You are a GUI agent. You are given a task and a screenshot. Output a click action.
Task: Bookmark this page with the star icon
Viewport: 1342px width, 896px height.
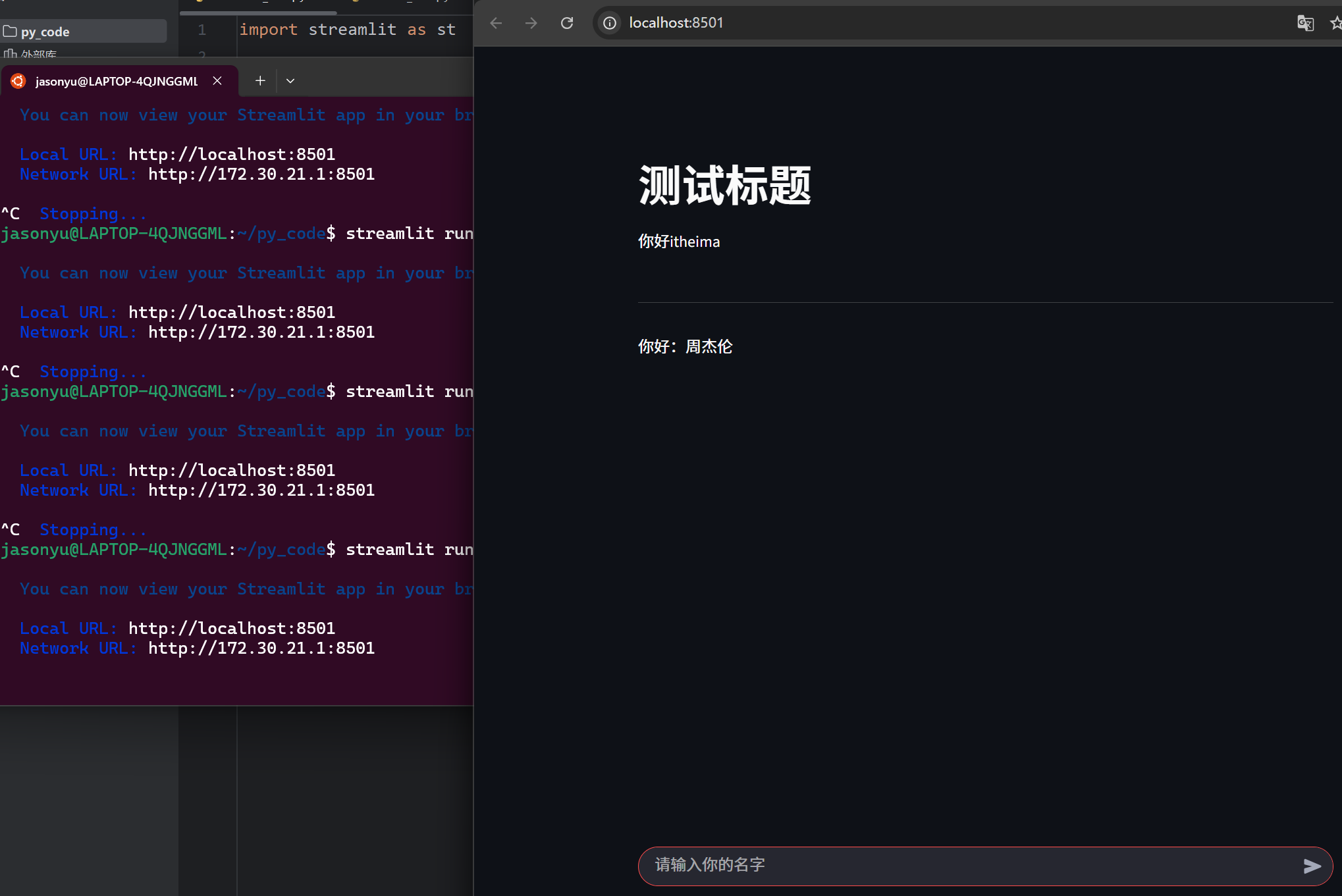[x=1335, y=23]
